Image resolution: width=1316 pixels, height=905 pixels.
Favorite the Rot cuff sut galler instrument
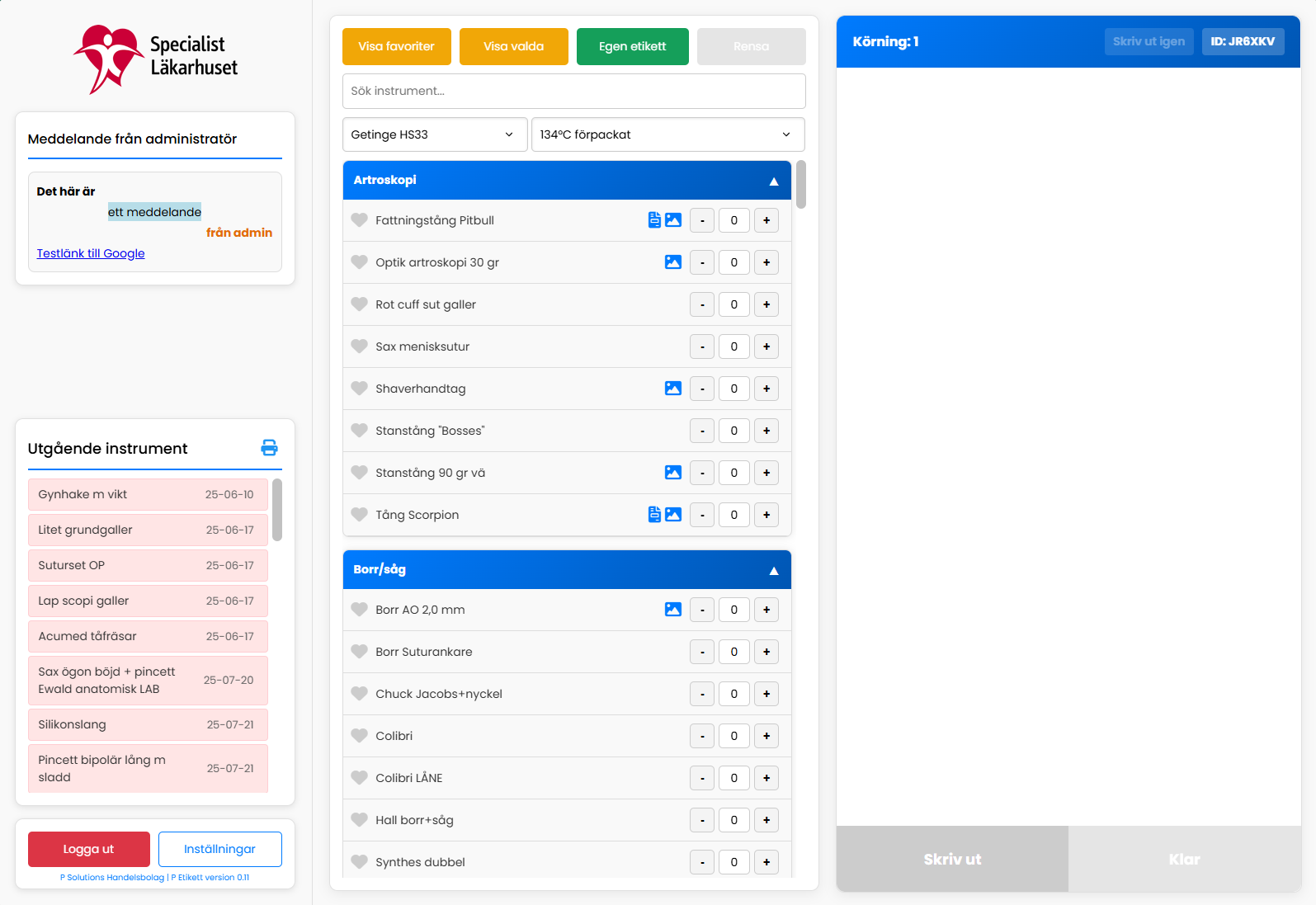pos(359,304)
